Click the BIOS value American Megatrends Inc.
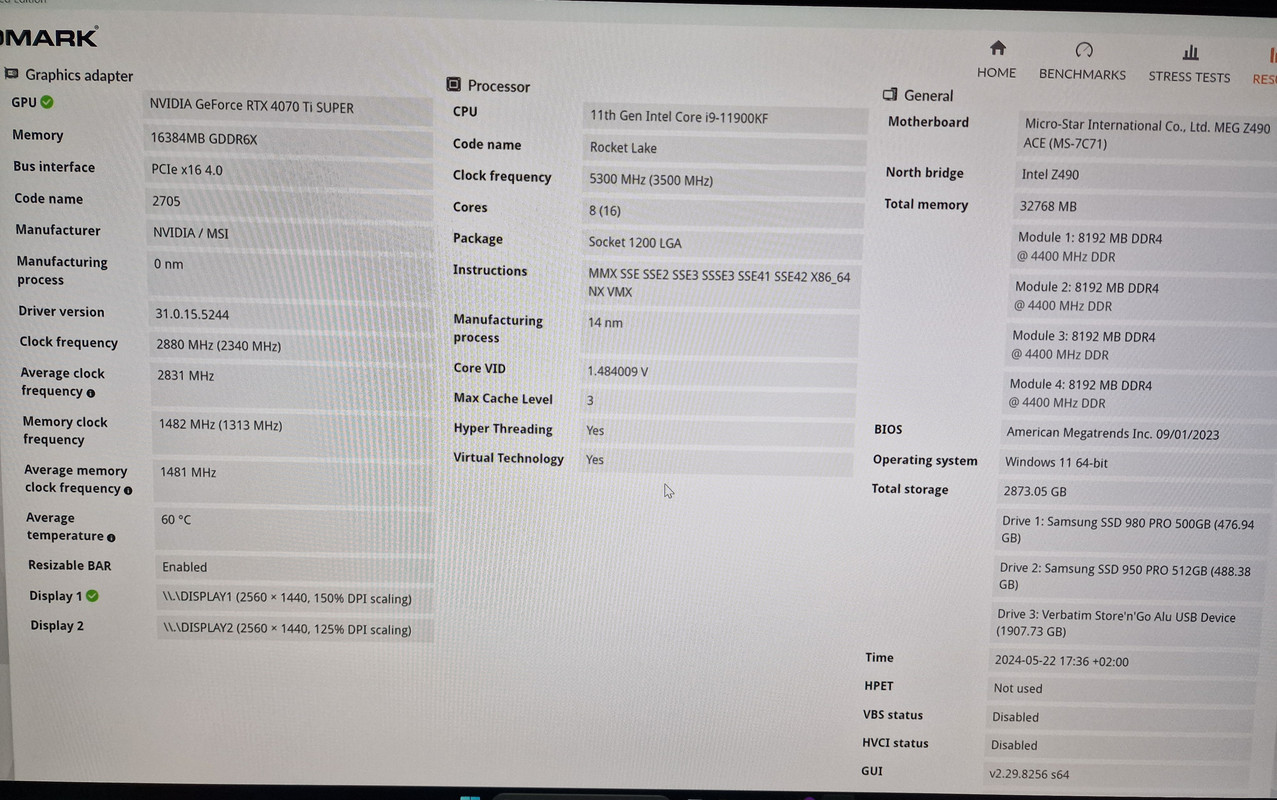The height and width of the screenshot is (800, 1277). coord(1113,434)
